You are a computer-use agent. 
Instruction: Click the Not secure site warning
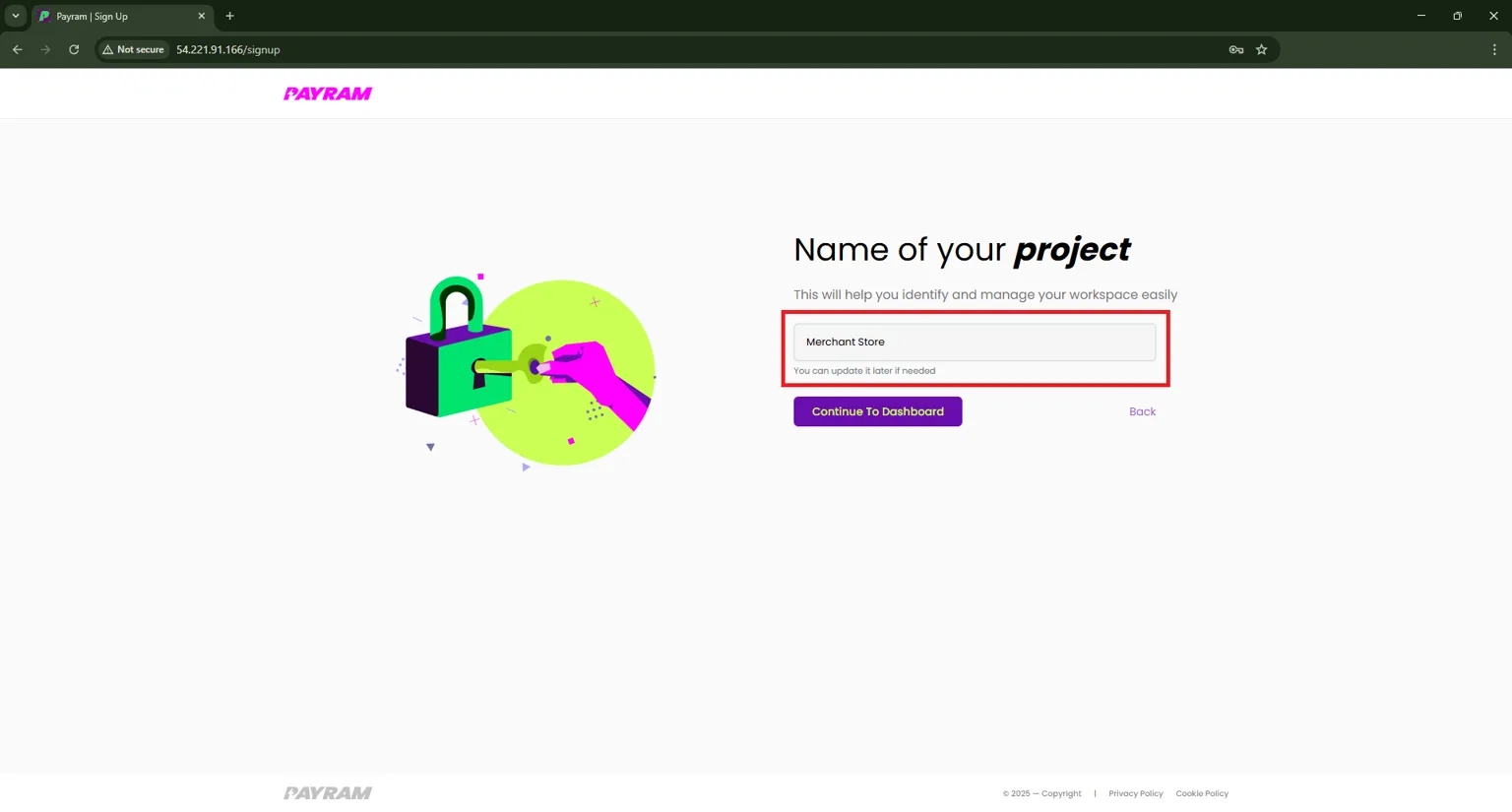(134, 49)
